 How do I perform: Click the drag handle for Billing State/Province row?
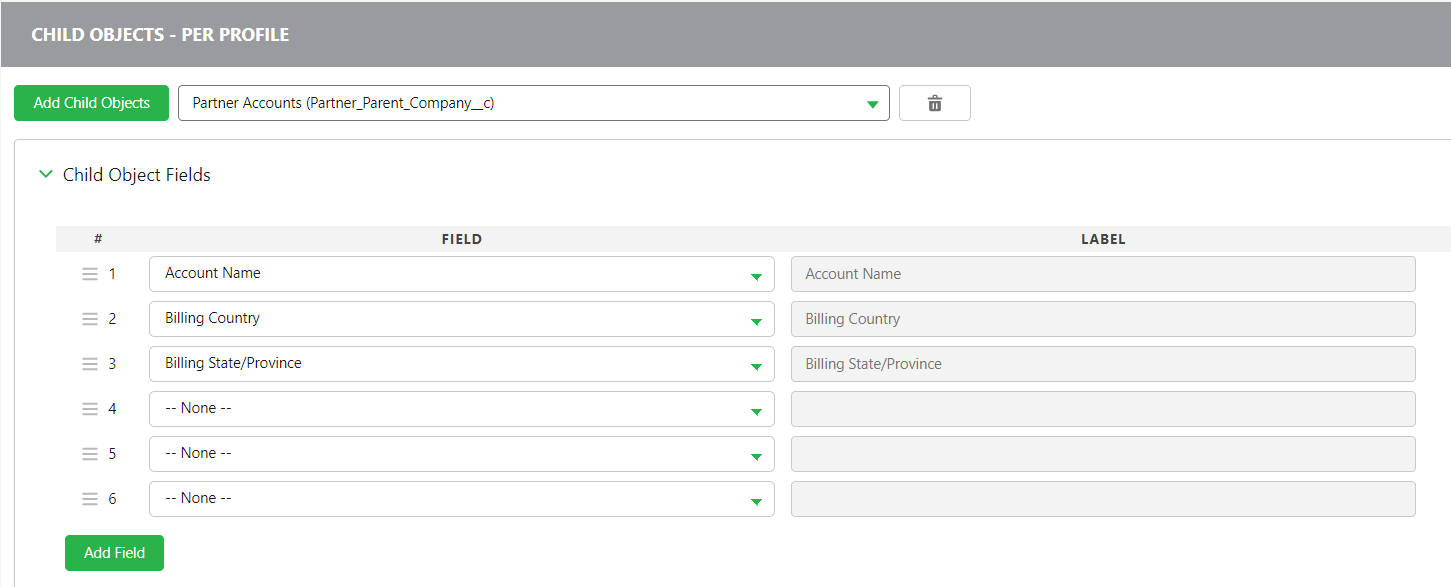[x=90, y=363]
